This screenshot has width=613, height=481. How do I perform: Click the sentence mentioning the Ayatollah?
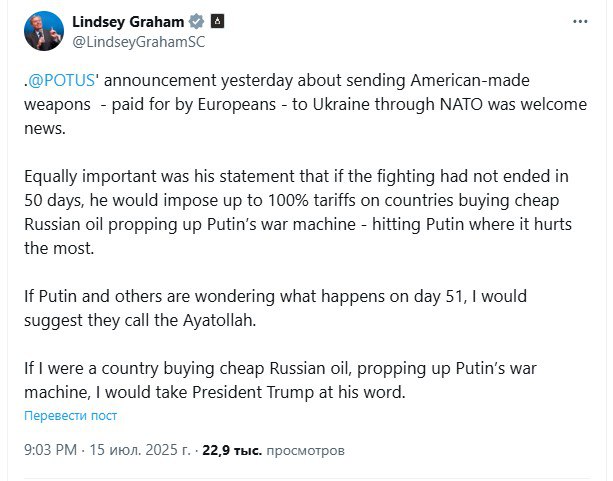click(x=276, y=308)
